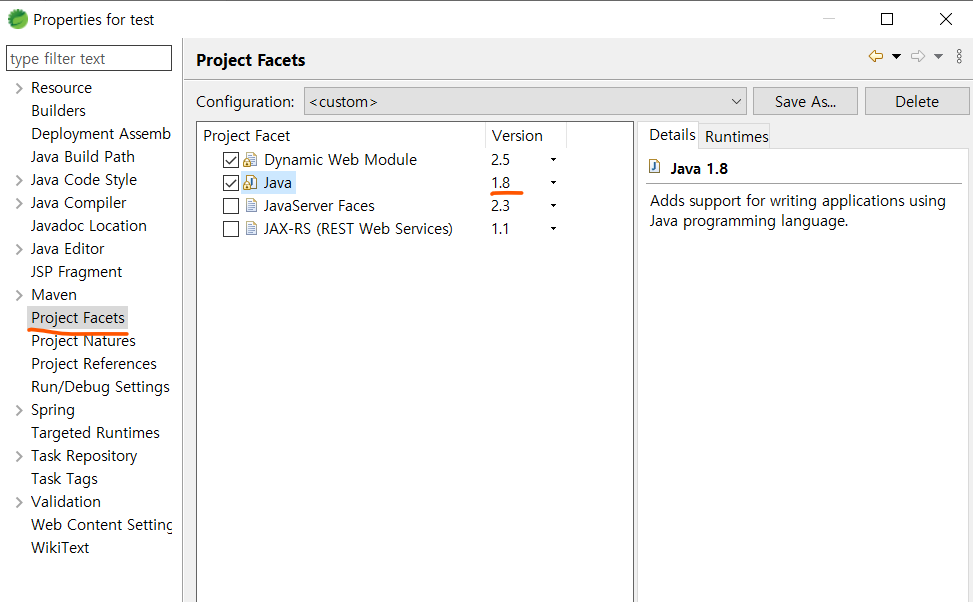Click Dynamic Web Module version 2.5

500,160
